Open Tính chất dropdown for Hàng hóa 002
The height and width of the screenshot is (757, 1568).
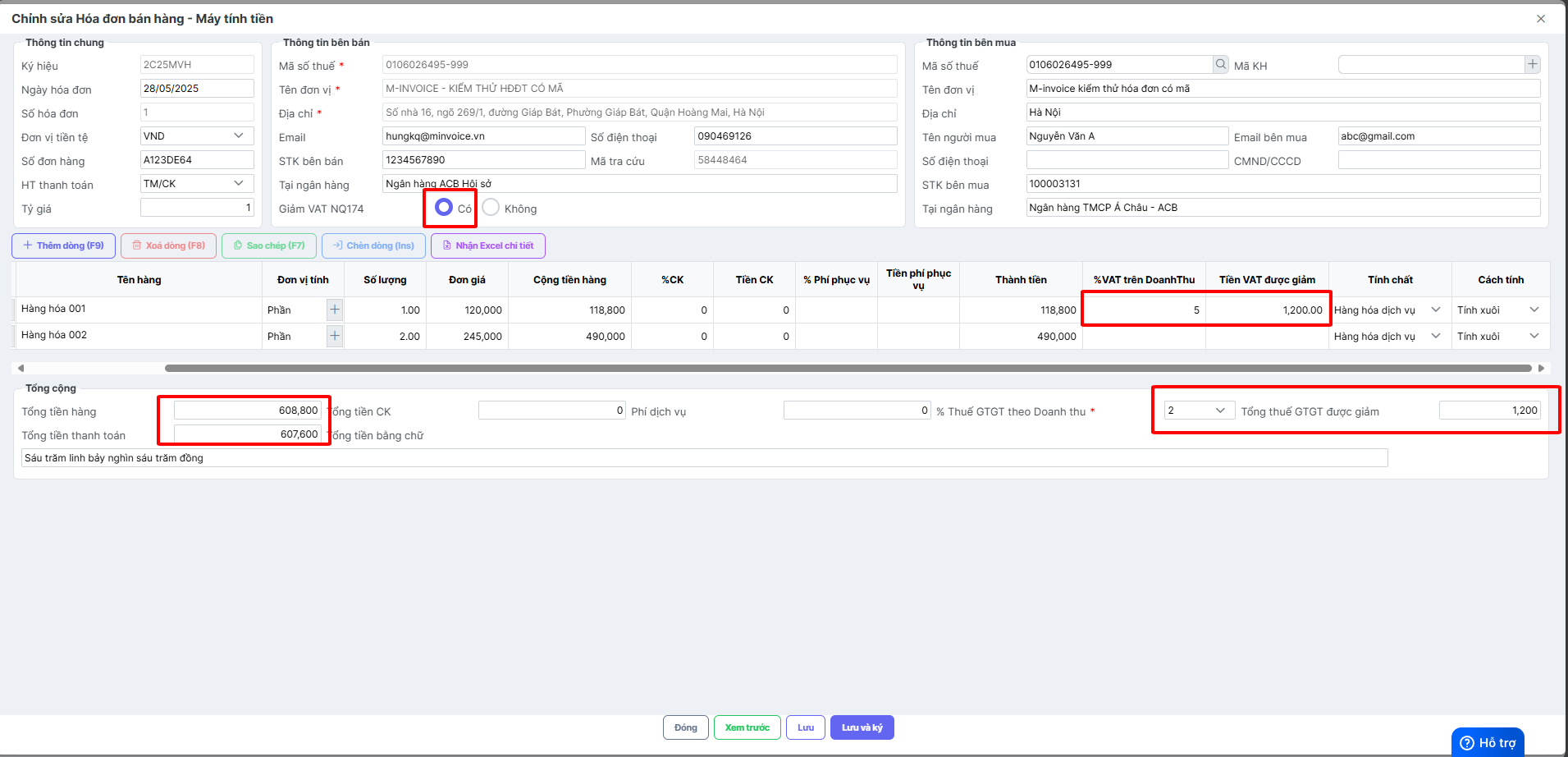click(1389, 336)
